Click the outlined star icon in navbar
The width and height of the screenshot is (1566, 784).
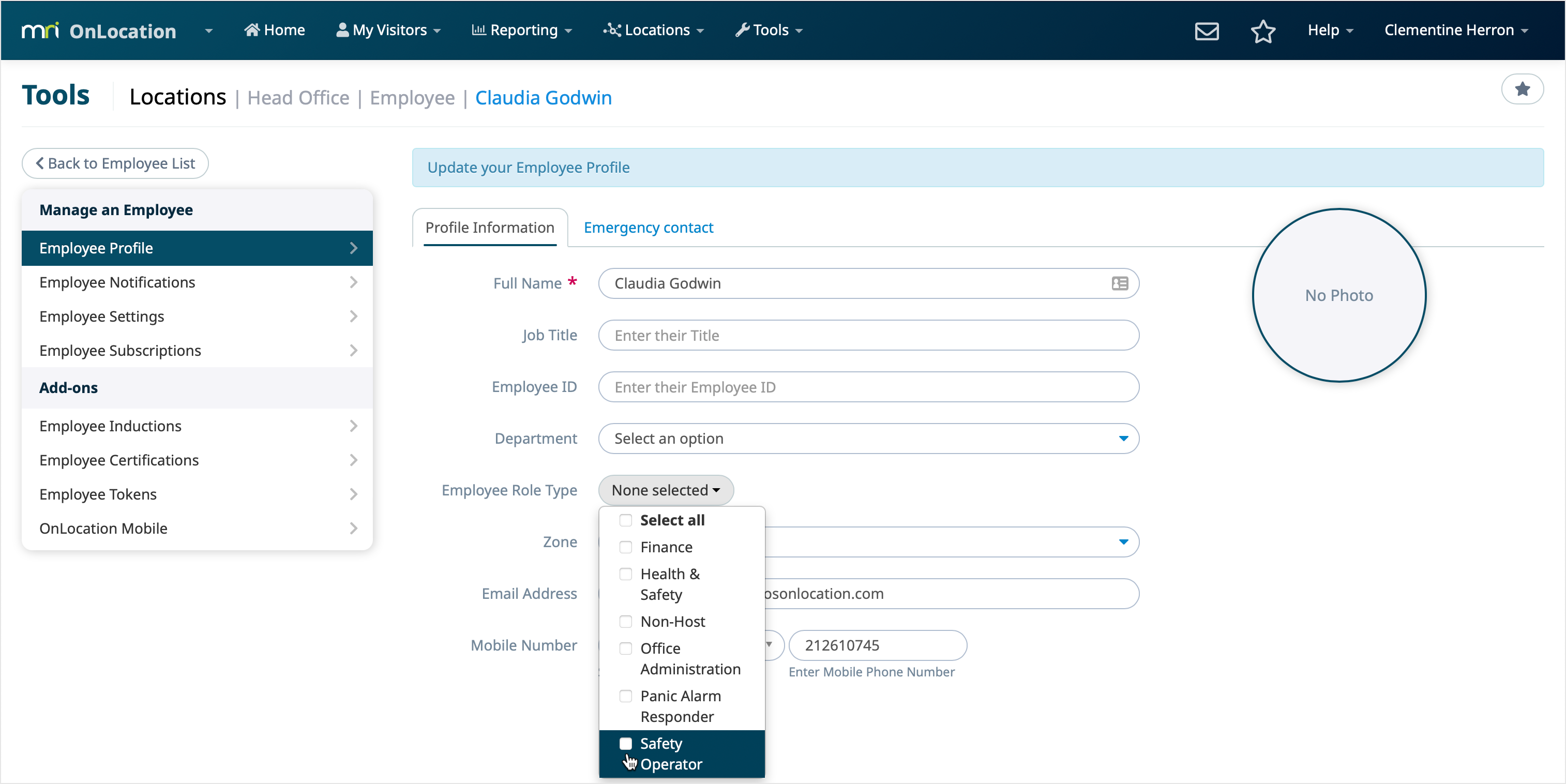point(1262,31)
